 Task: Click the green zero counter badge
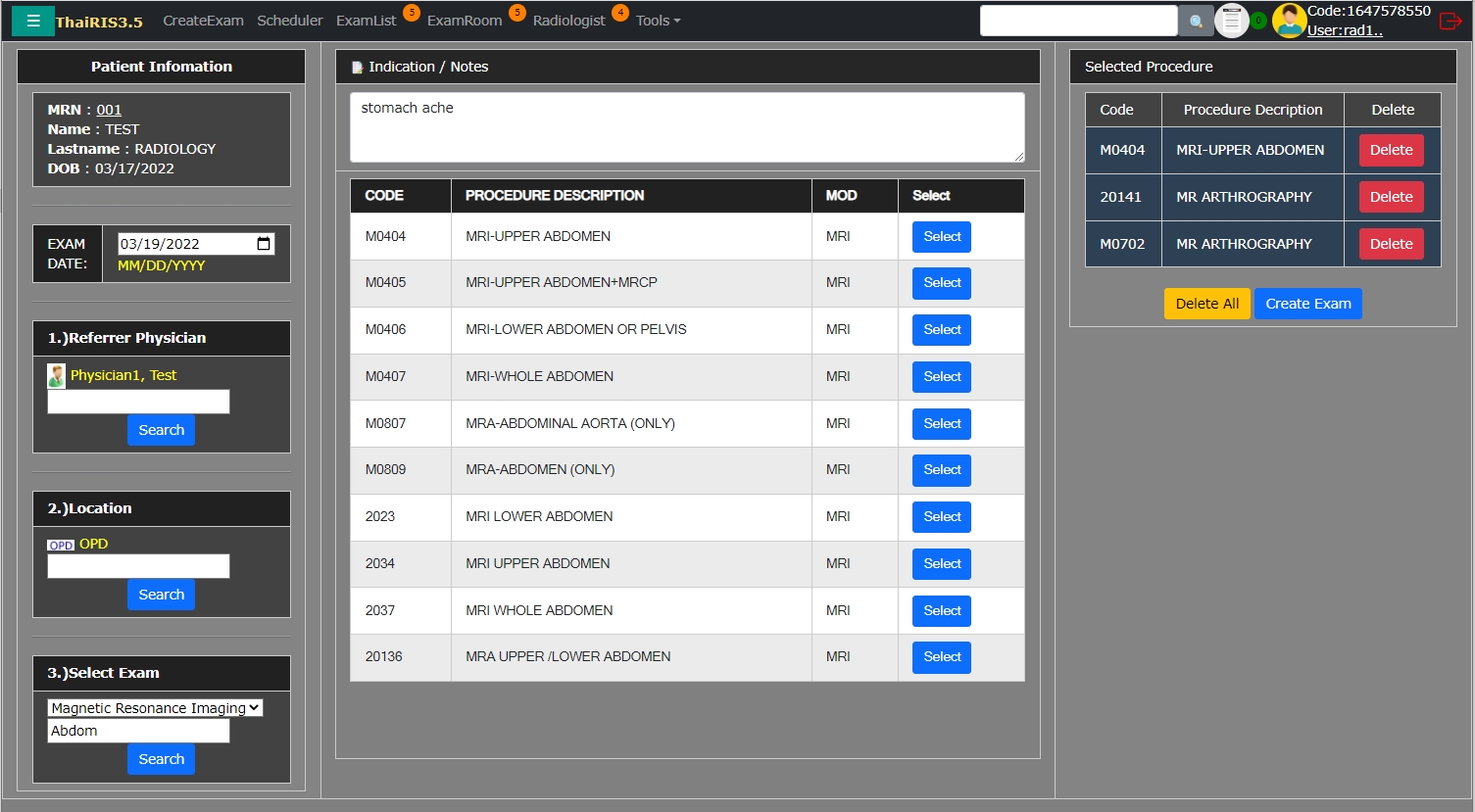(x=1258, y=21)
